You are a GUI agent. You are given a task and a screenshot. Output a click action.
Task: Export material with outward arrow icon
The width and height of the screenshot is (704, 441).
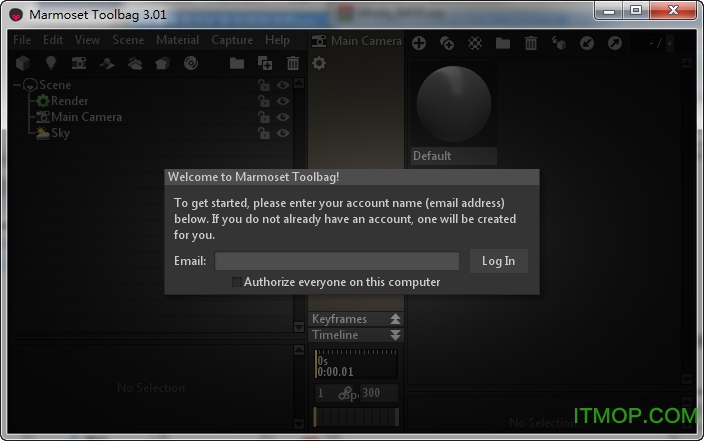tap(615, 43)
